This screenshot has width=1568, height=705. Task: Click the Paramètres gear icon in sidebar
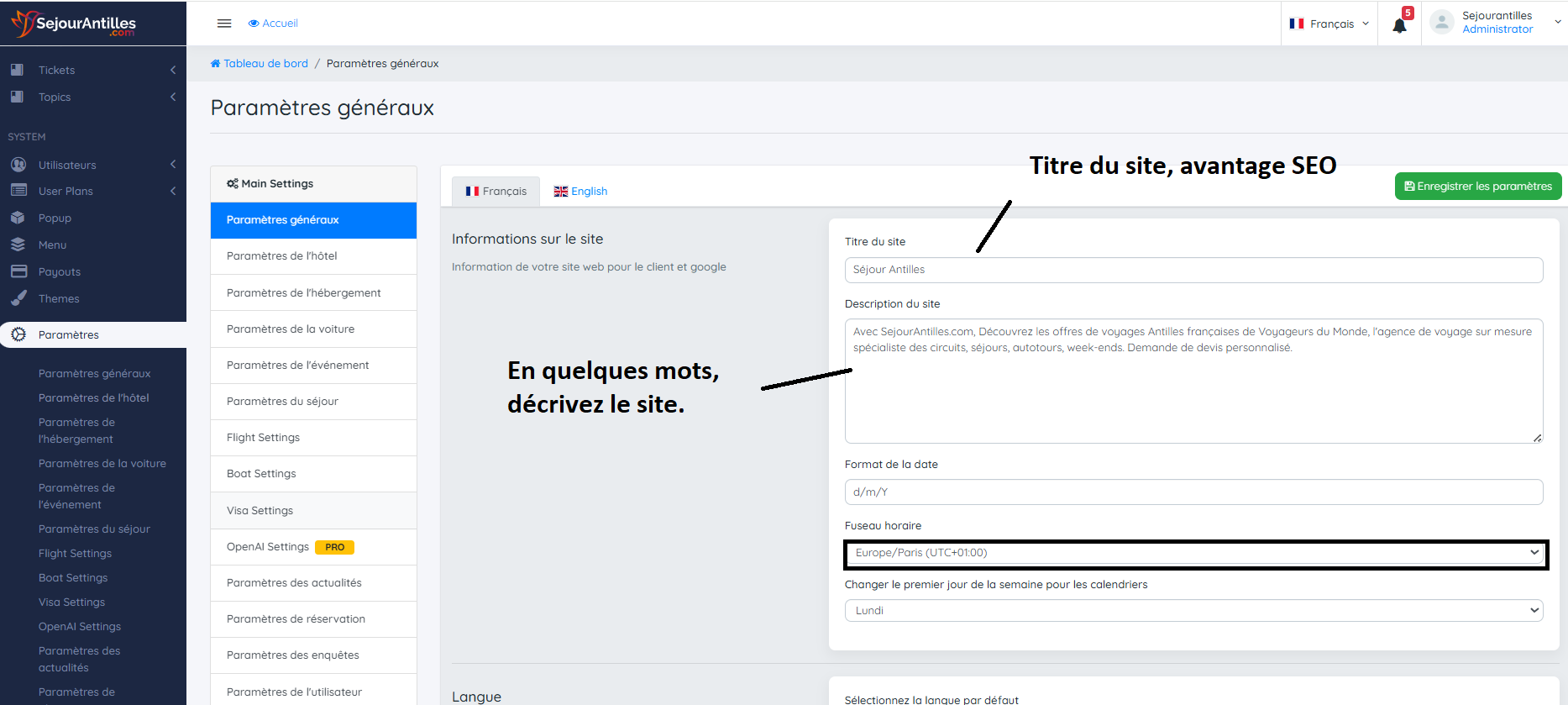(18, 334)
